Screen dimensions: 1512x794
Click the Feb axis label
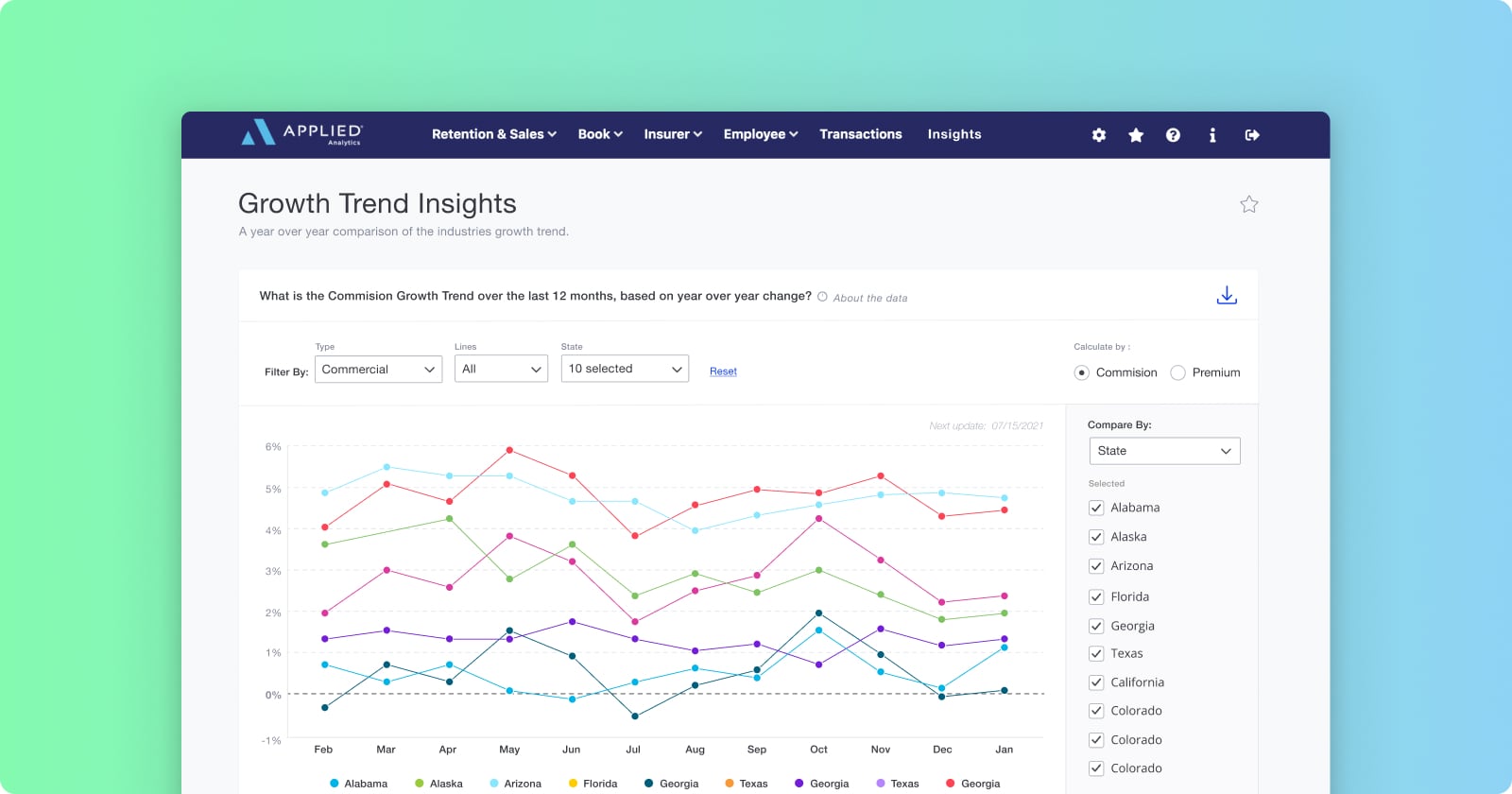click(323, 750)
